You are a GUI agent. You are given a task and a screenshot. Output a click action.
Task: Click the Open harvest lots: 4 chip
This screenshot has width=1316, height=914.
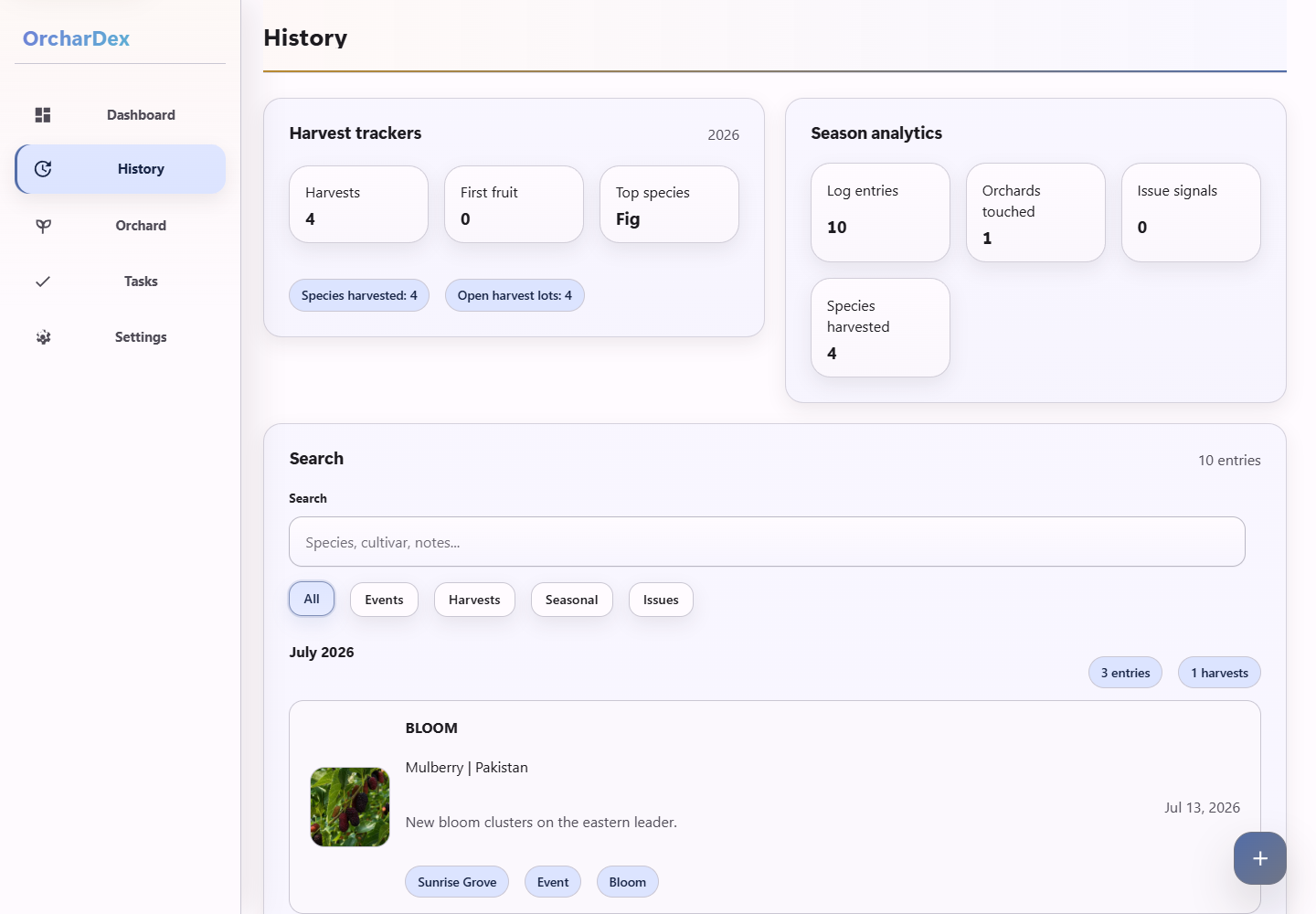(515, 295)
